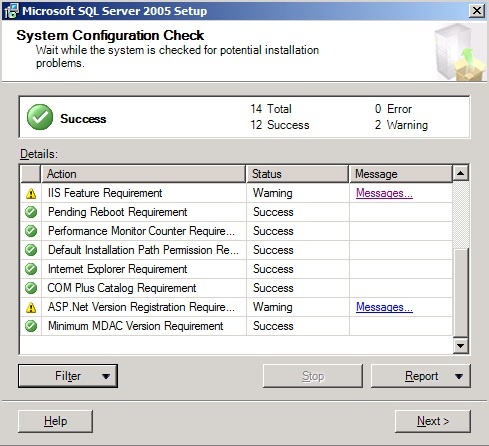Select the Pending Reboot Requirement row text
Screen dimensions: 489x446
pyautogui.click(x=118, y=212)
